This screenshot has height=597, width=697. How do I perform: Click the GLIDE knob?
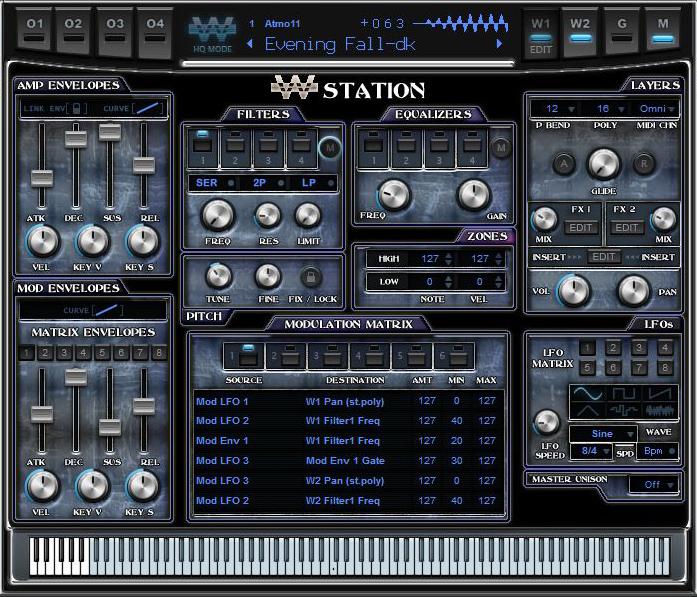[x=603, y=164]
